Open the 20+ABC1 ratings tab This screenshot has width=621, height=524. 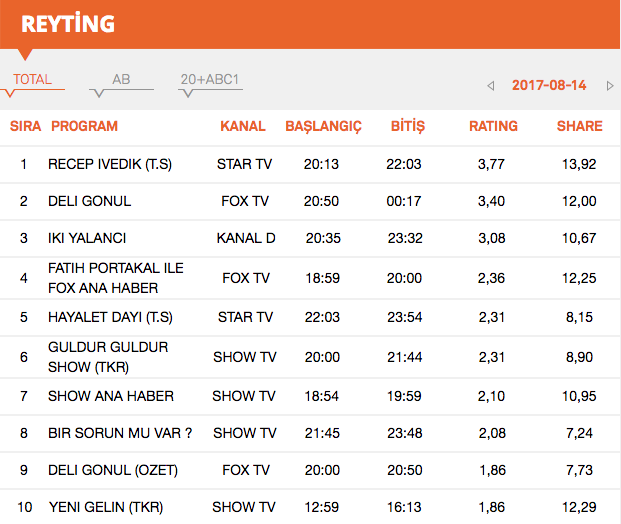point(210,80)
